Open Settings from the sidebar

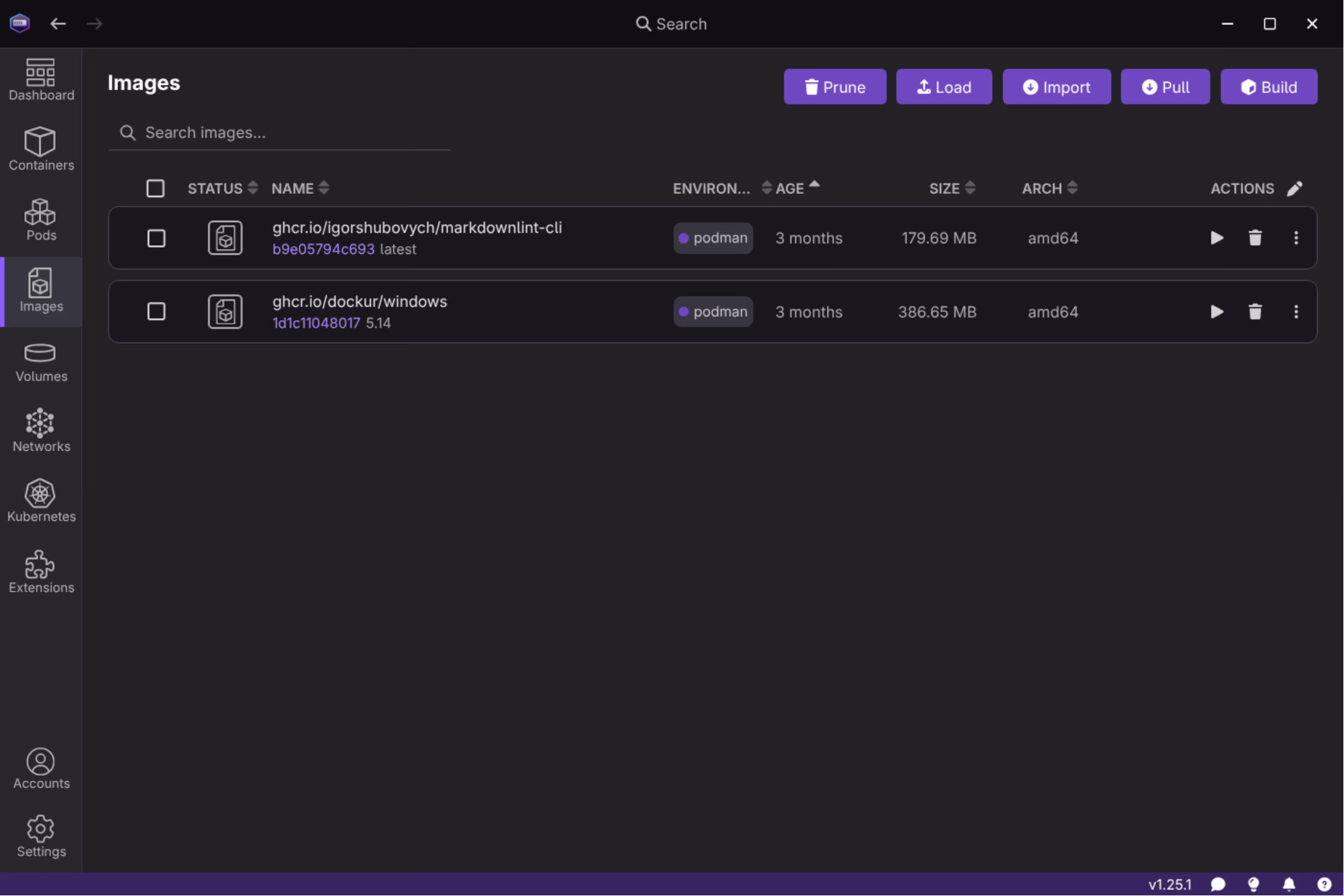pos(40,836)
